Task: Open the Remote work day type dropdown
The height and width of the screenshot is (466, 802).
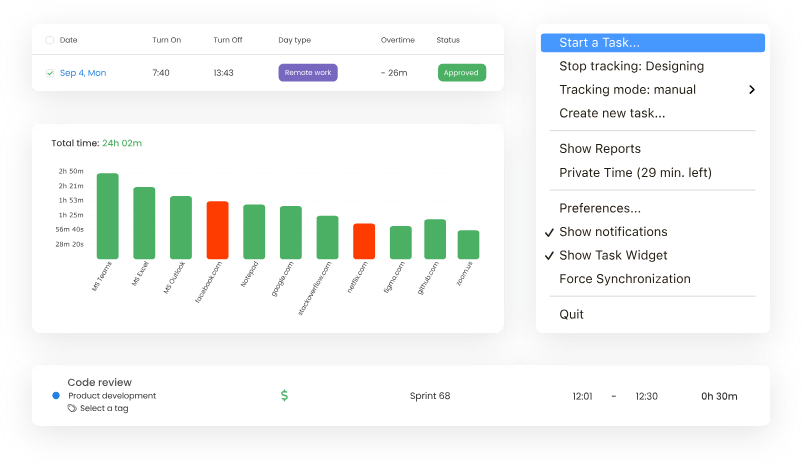Action: point(308,73)
